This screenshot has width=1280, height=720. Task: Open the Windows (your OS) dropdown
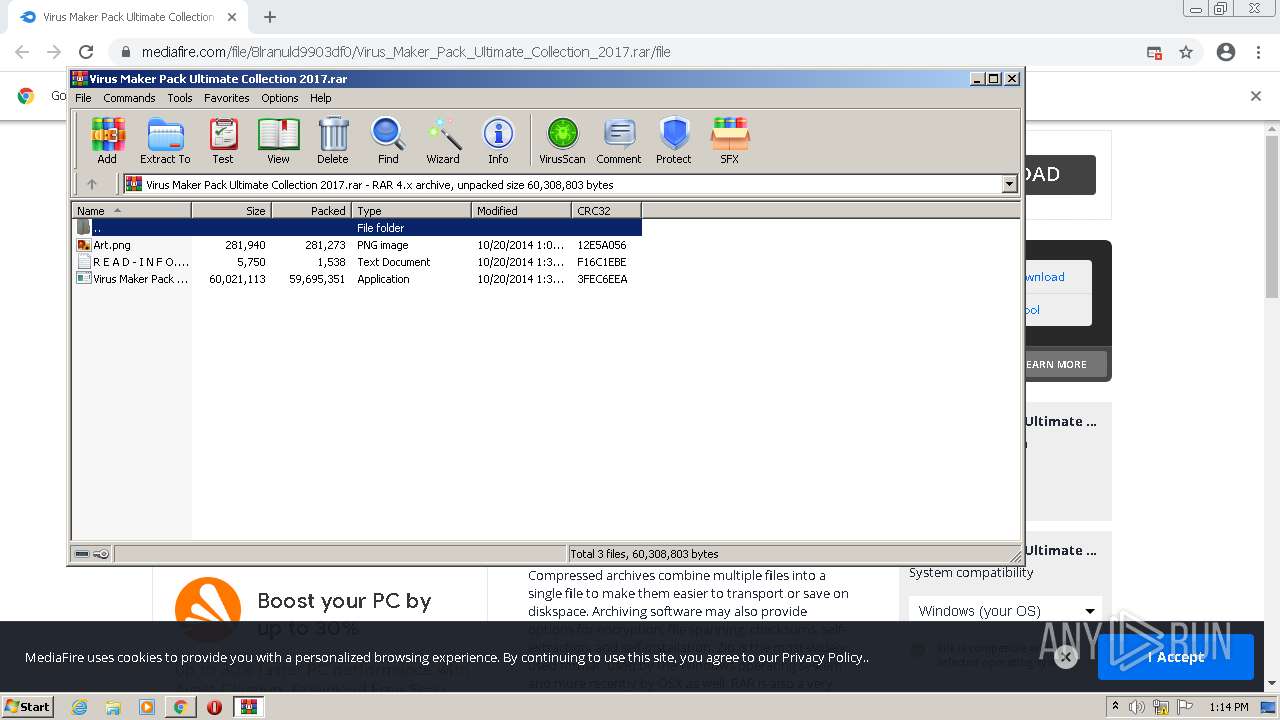tap(1005, 611)
